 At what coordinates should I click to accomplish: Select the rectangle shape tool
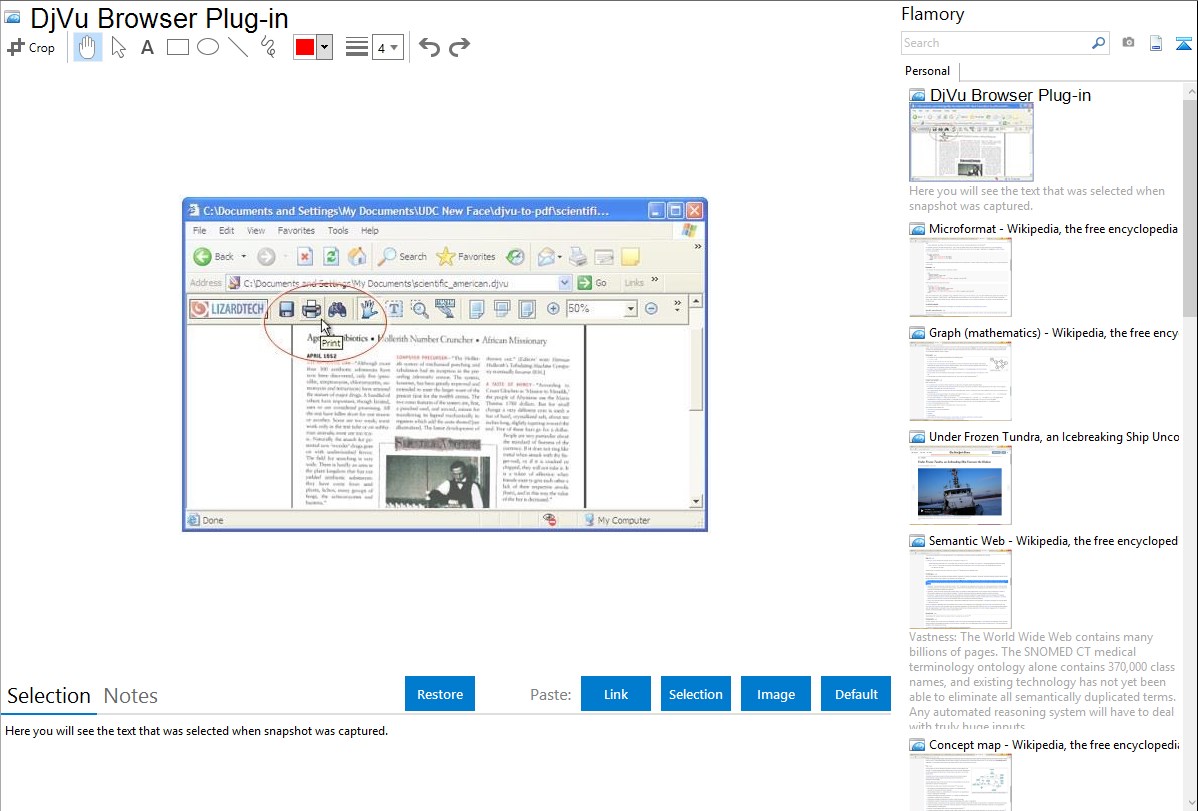tap(177, 47)
